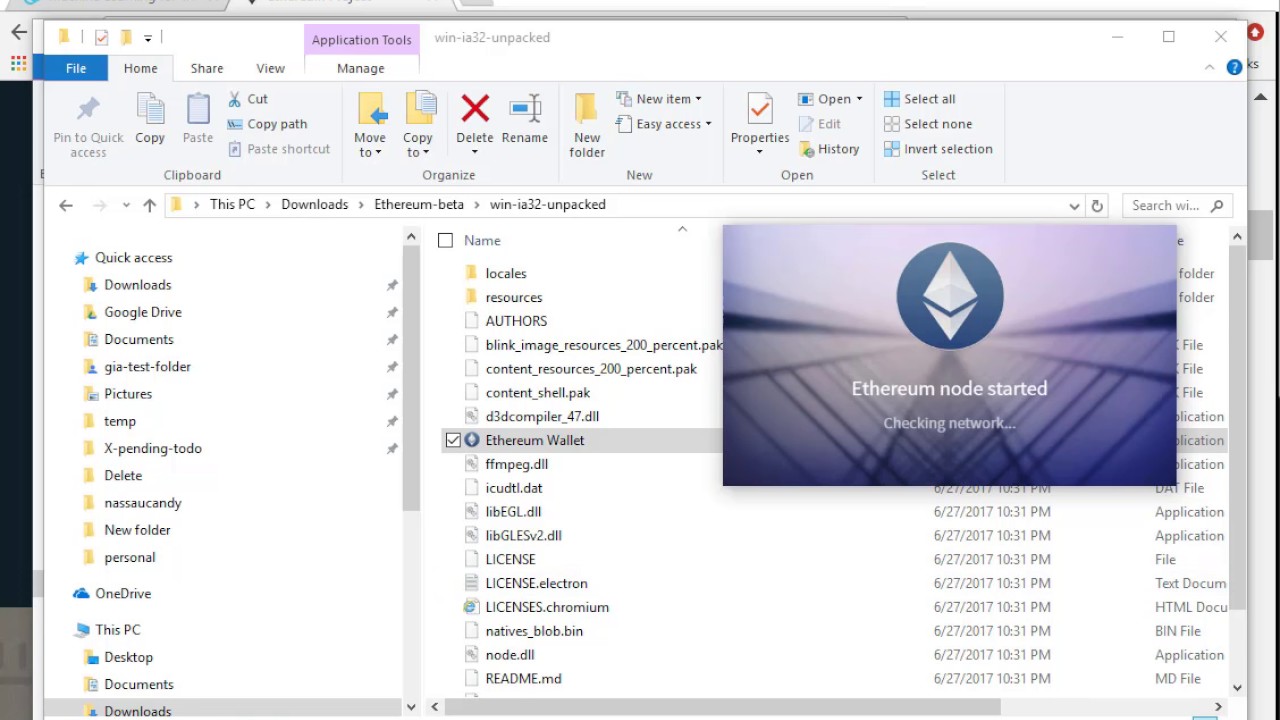This screenshot has height=720, width=1280.
Task: Open nassaucandy in Quick access
Action: coord(143,503)
